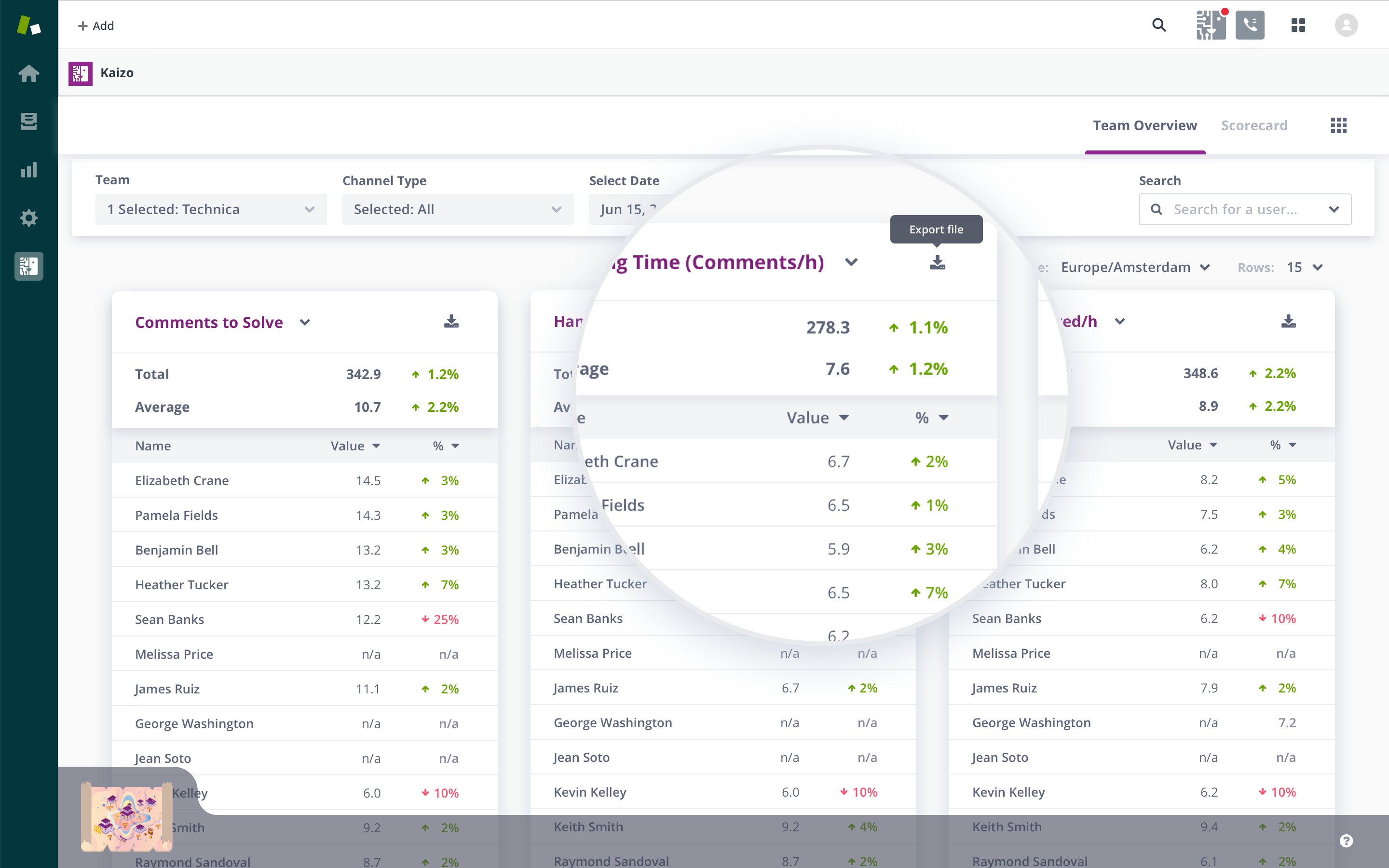The width and height of the screenshot is (1389, 868).
Task: Click Name column header in Comments to Solve
Action: click(x=153, y=446)
